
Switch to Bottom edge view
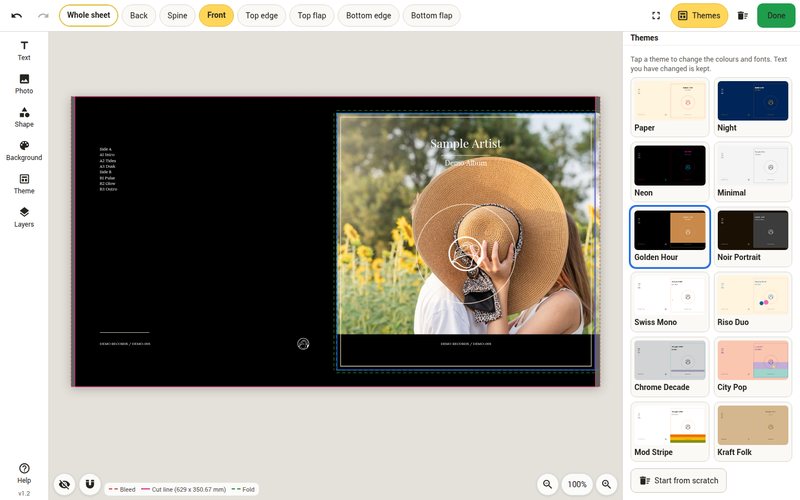tap(368, 15)
